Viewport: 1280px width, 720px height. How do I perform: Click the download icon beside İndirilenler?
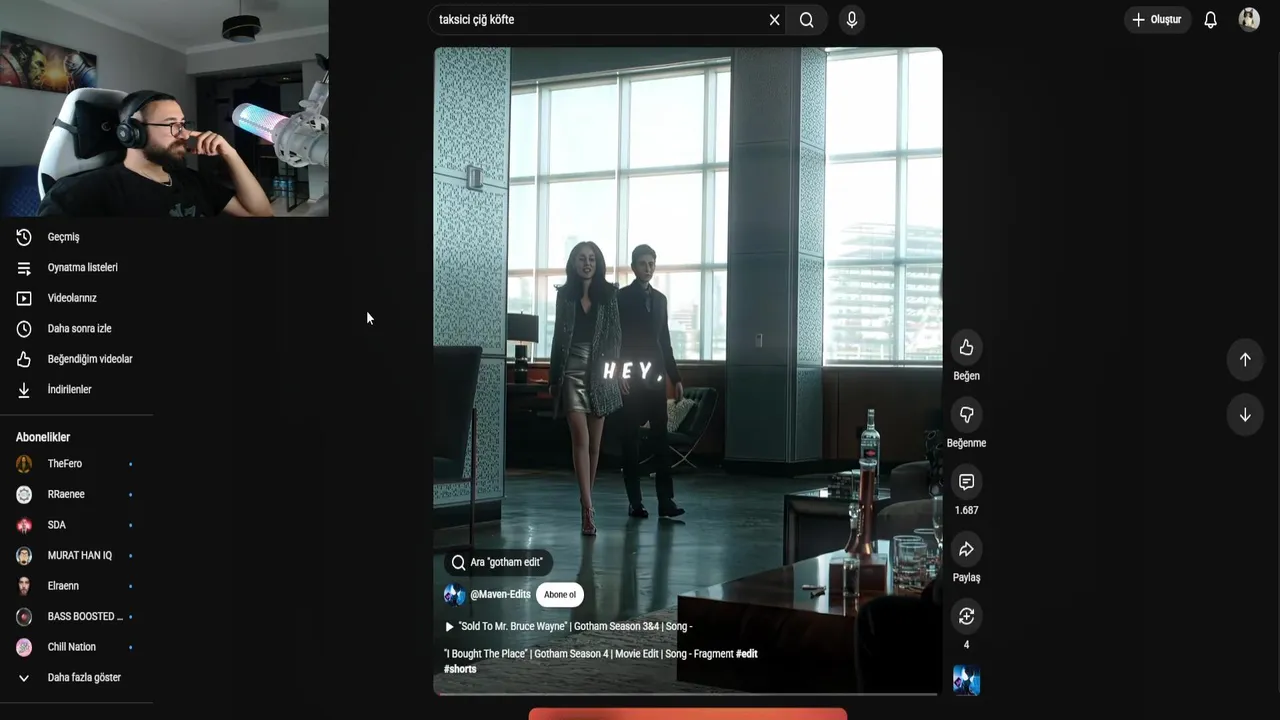pyautogui.click(x=24, y=389)
